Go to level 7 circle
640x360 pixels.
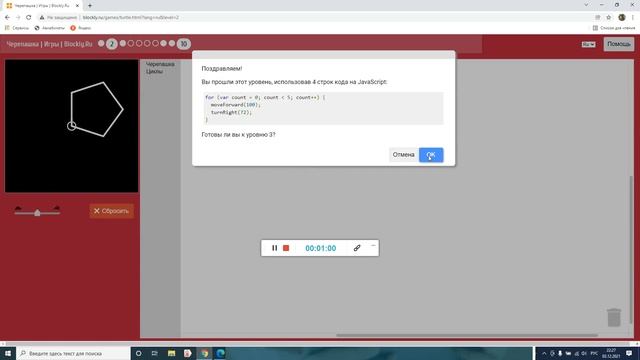click(155, 43)
